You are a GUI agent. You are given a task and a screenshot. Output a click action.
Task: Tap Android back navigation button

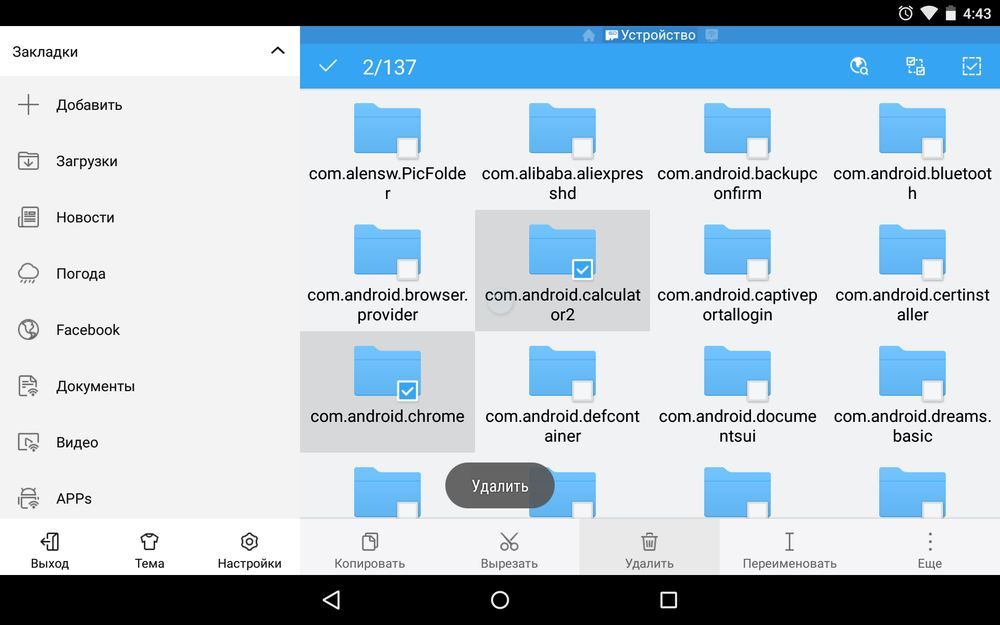coord(332,599)
